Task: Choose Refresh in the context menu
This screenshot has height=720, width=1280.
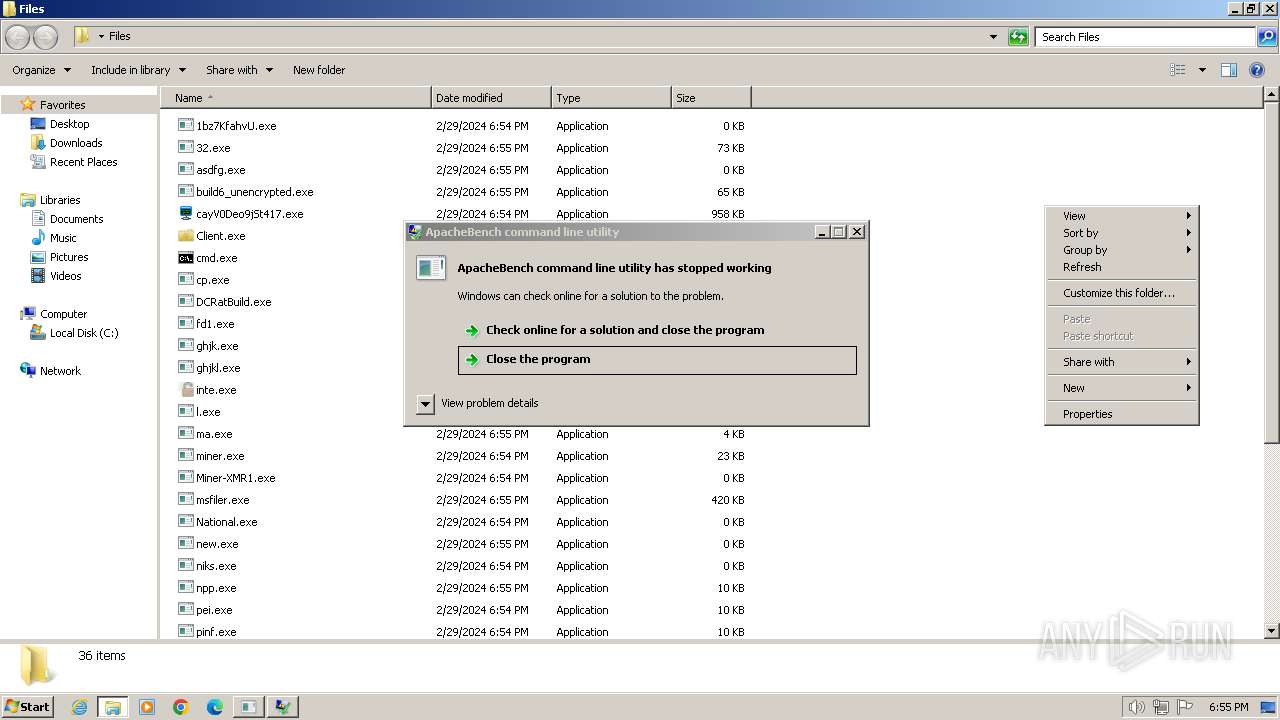Action: click(x=1122, y=267)
